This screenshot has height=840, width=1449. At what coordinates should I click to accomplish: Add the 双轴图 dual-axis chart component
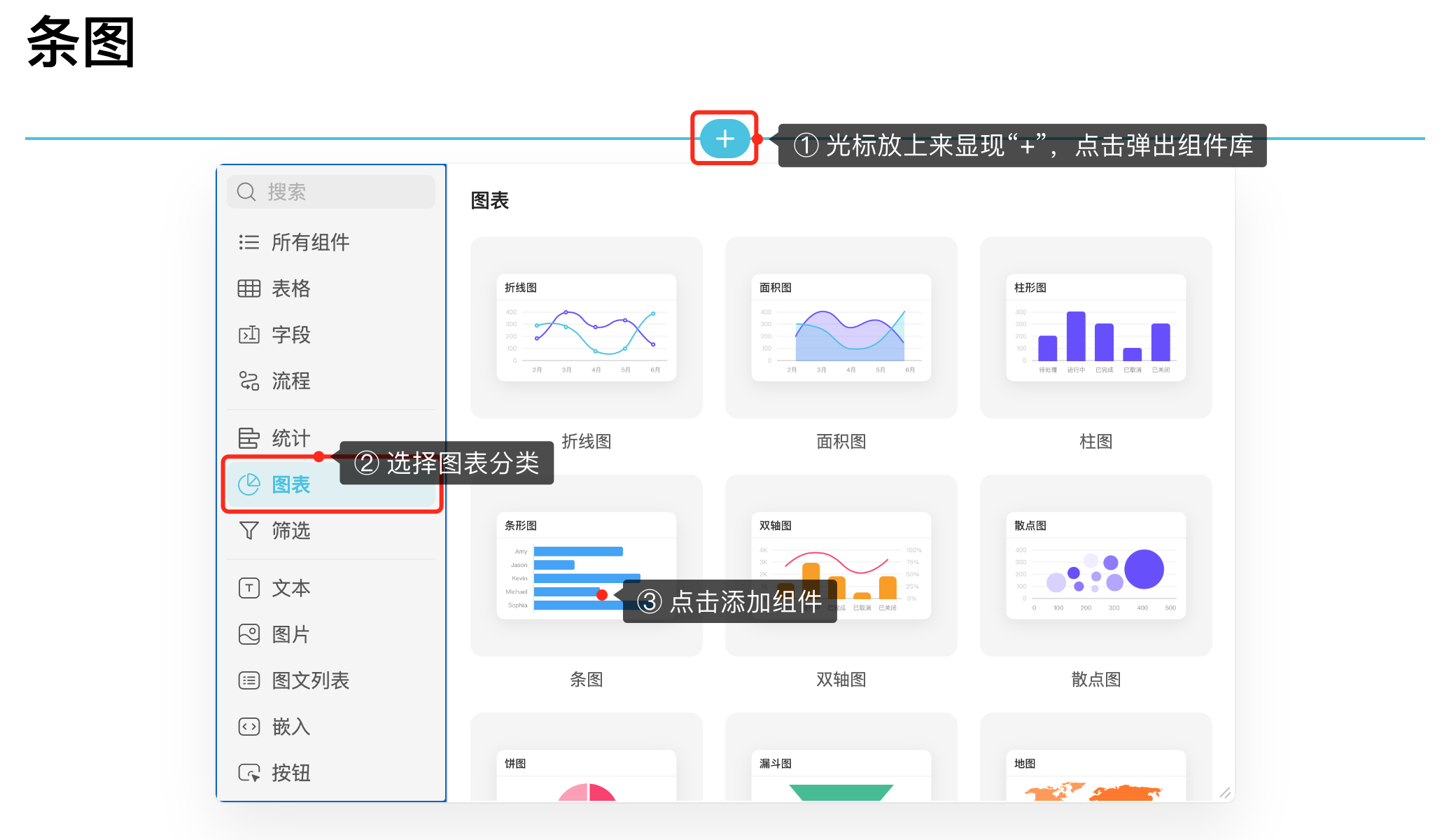[841, 566]
